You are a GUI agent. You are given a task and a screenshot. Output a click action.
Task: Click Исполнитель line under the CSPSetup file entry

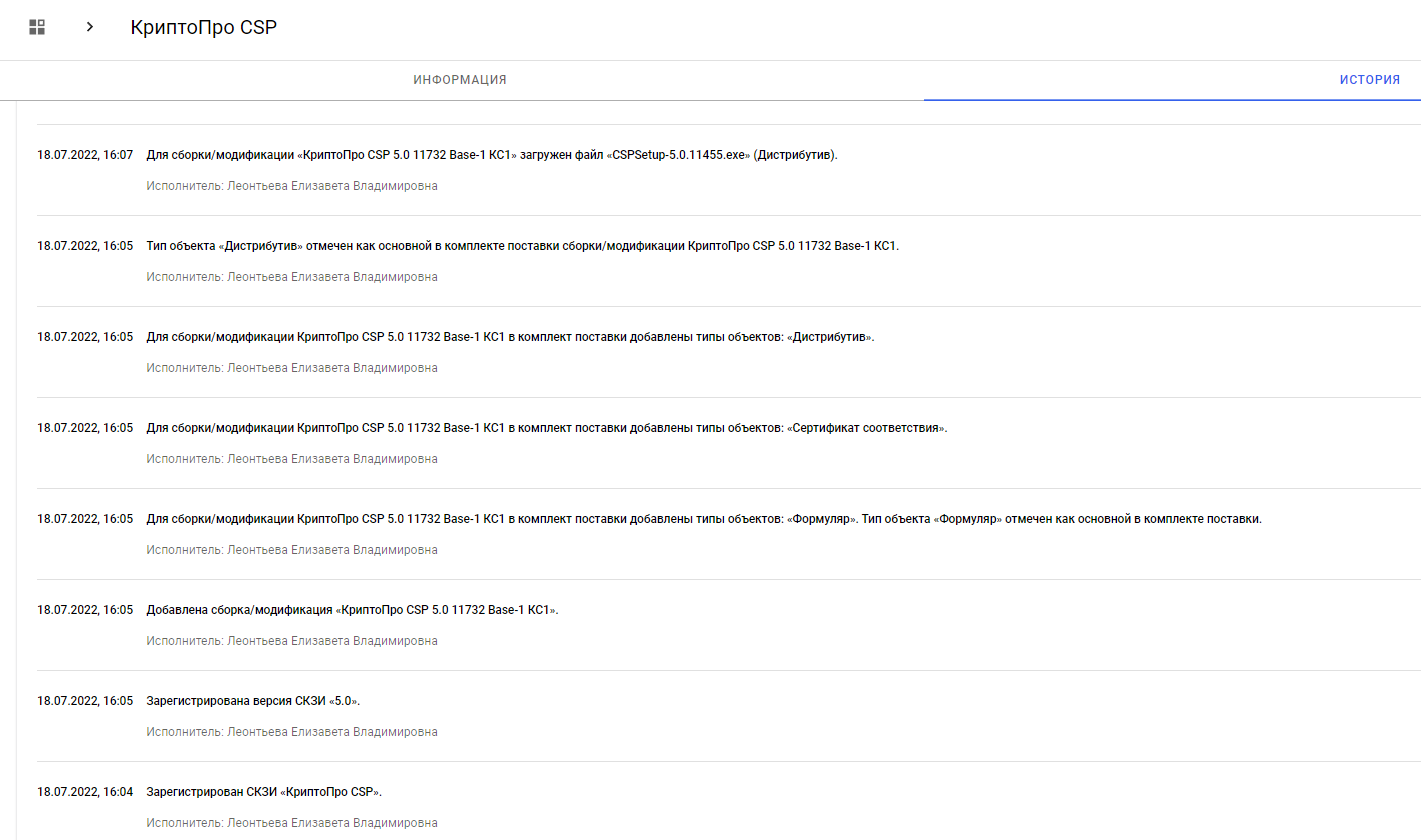(292, 186)
